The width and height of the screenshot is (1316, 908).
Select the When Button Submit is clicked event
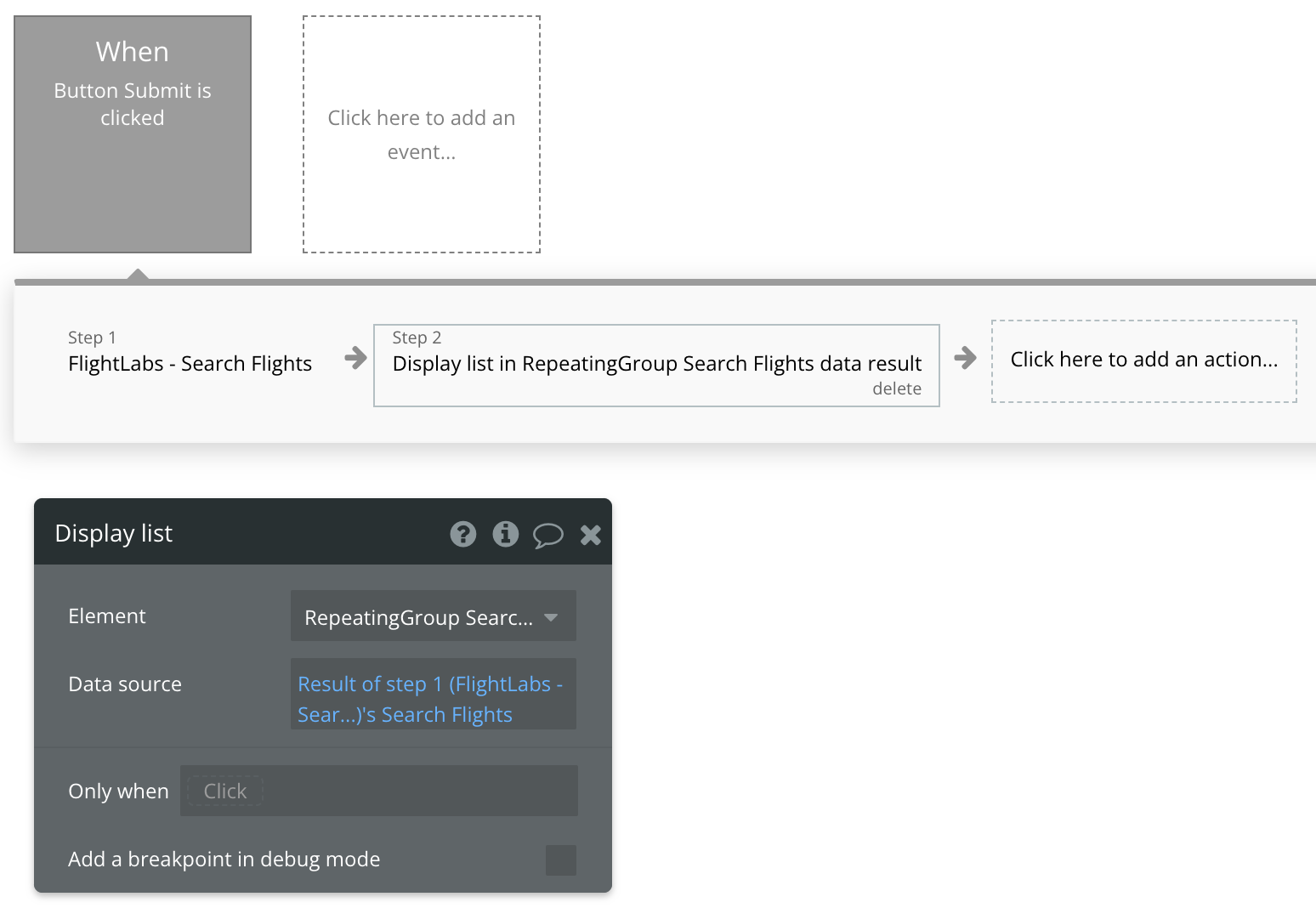tap(133, 134)
